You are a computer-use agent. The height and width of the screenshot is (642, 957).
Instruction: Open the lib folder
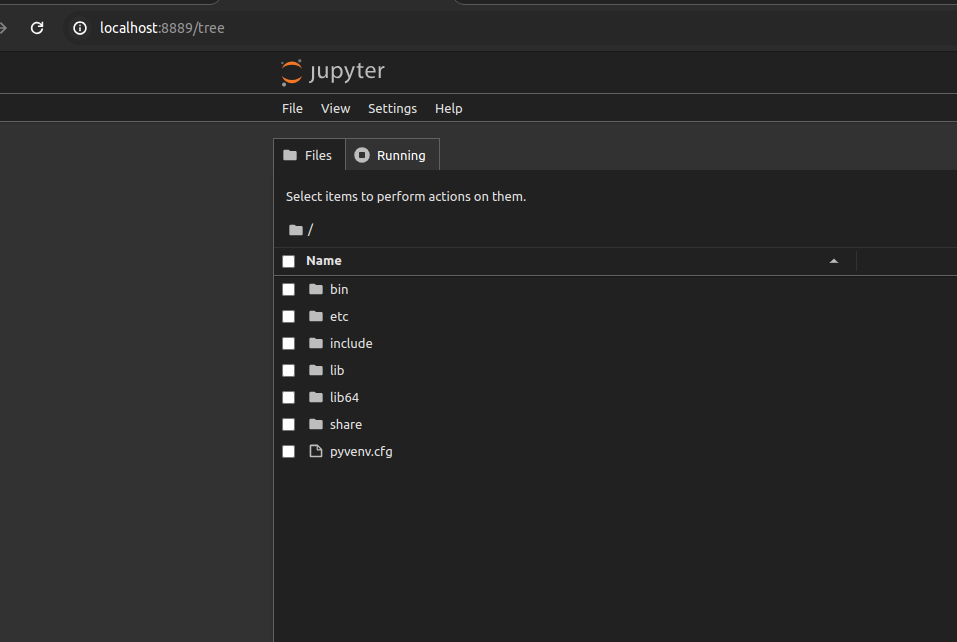(337, 370)
